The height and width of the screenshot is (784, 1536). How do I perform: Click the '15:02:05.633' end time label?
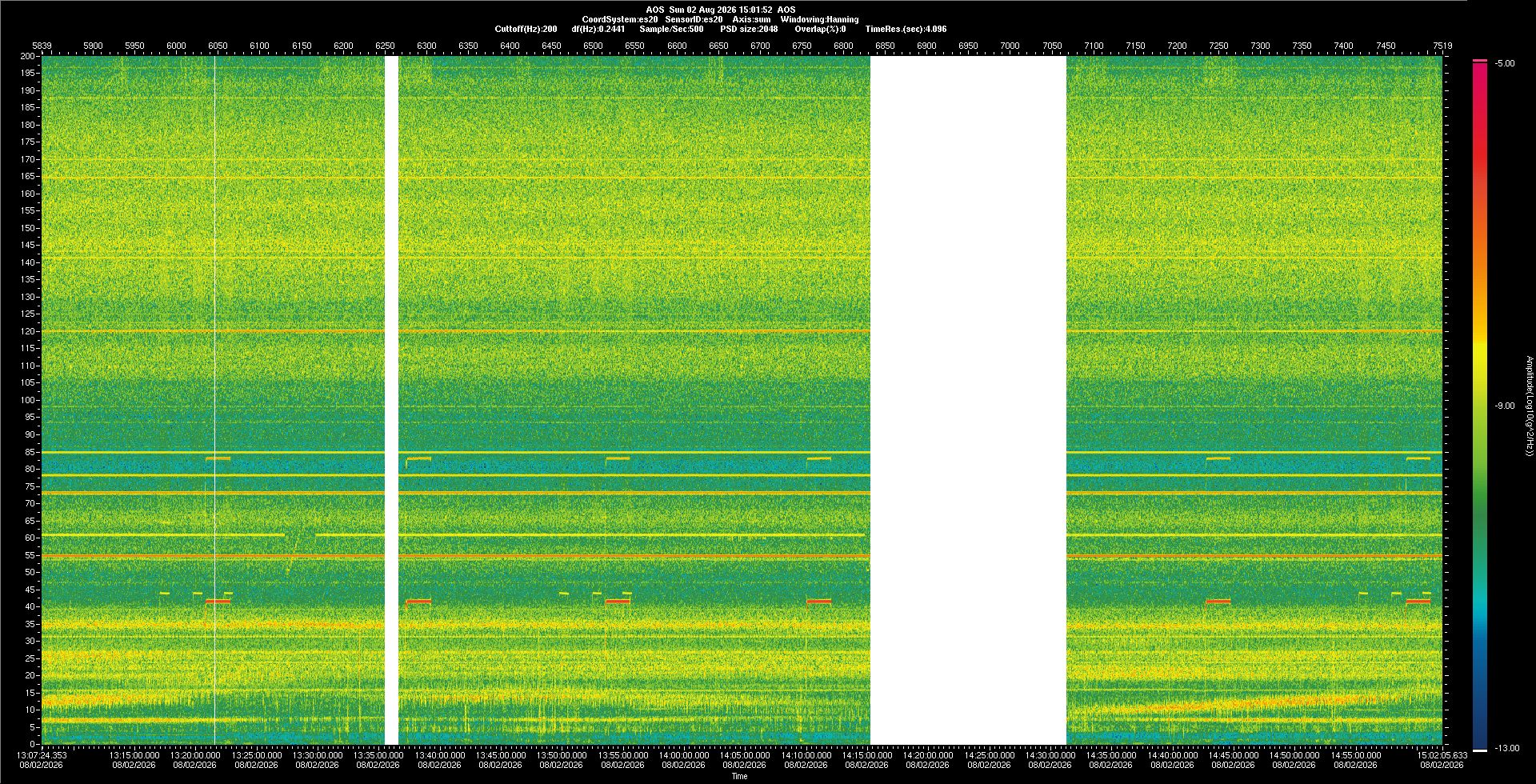(1442, 754)
